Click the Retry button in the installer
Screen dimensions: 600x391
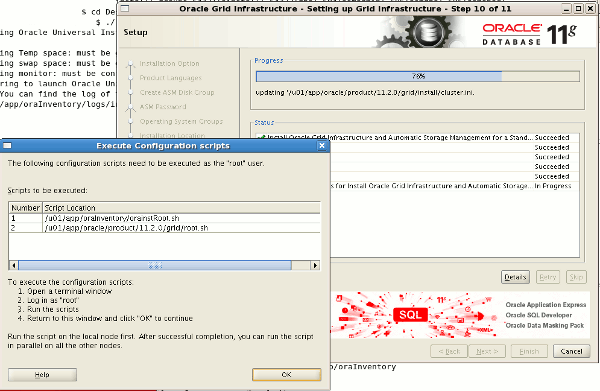tap(548, 277)
